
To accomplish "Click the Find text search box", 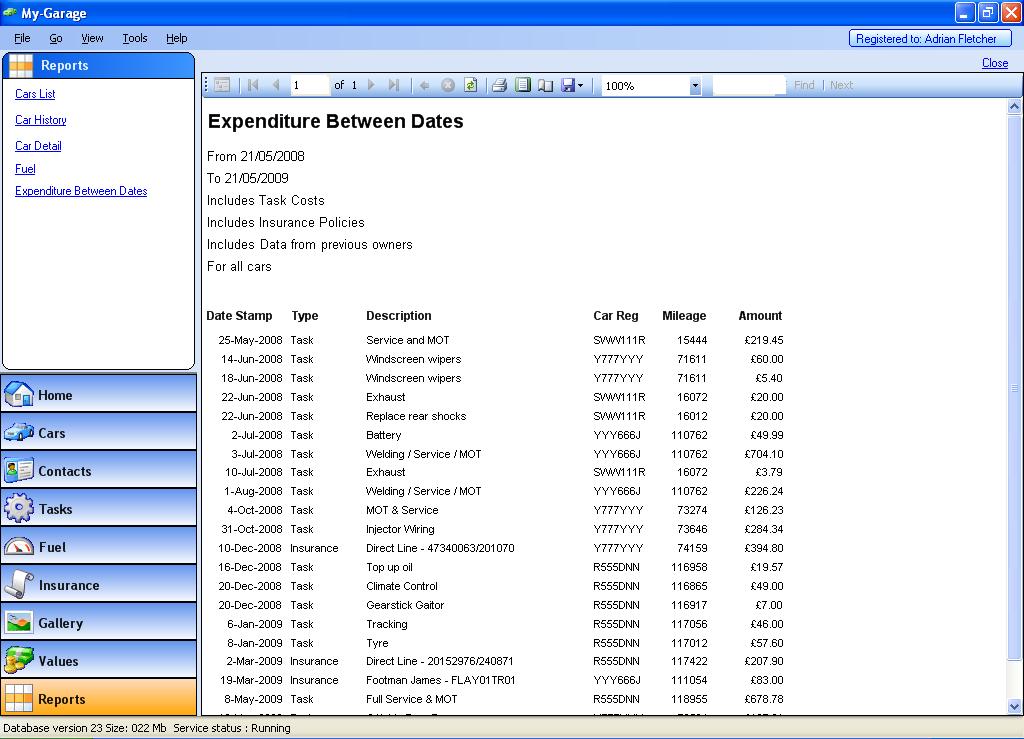I will (x=749, y=86).
